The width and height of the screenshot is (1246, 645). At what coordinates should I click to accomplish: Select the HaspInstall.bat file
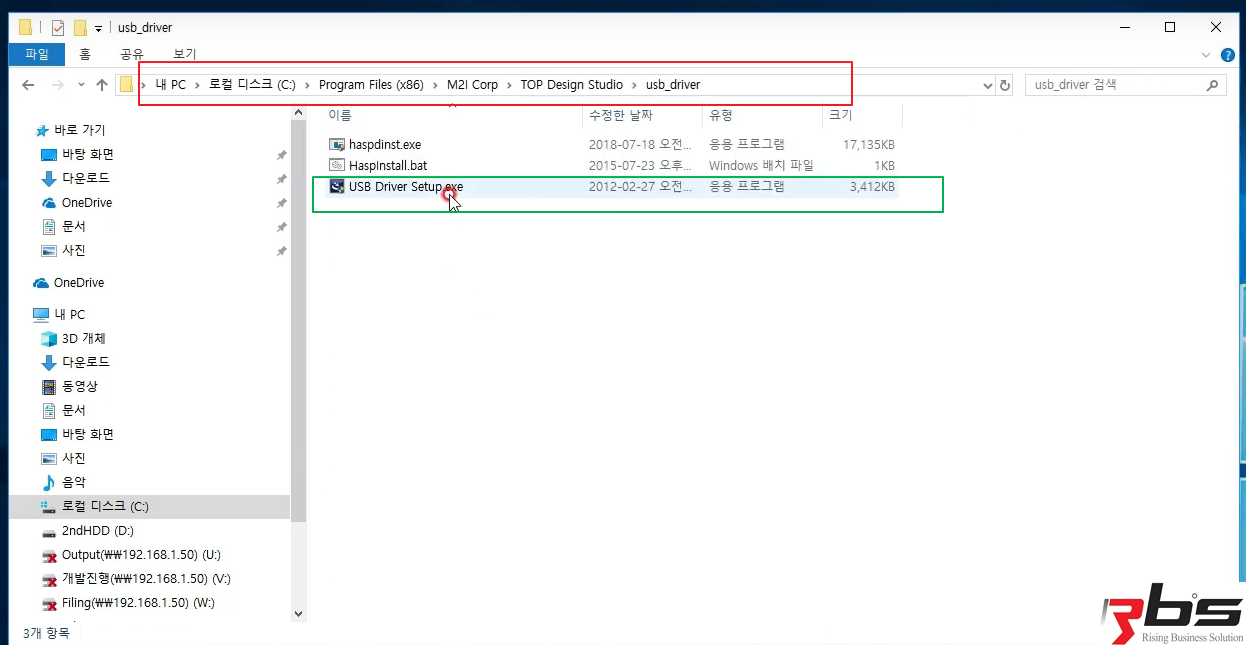coord(388,165)
